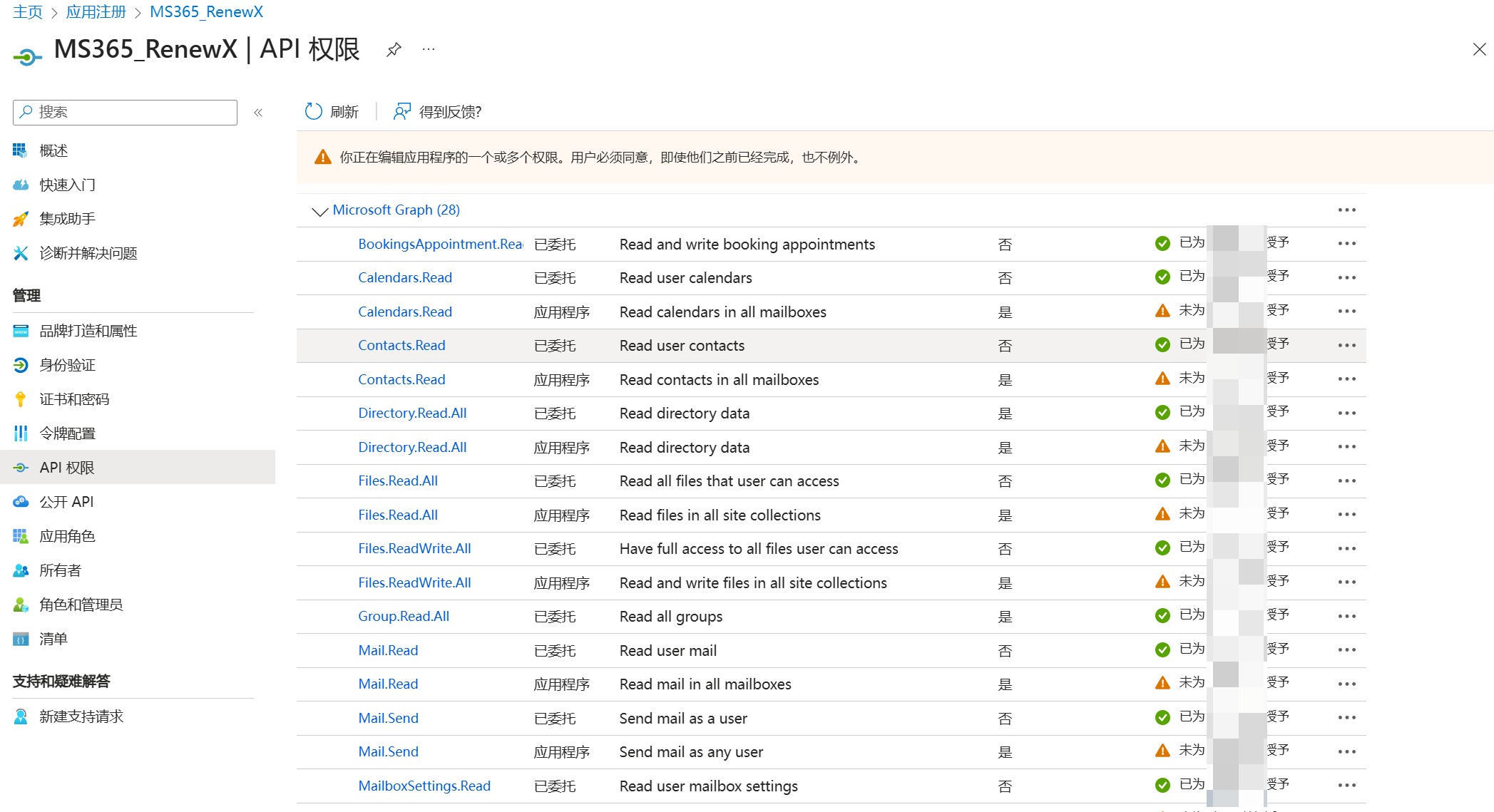Open ellipsis for Read user mailbox settings
1494x812 pixels.
point(1346,786)
